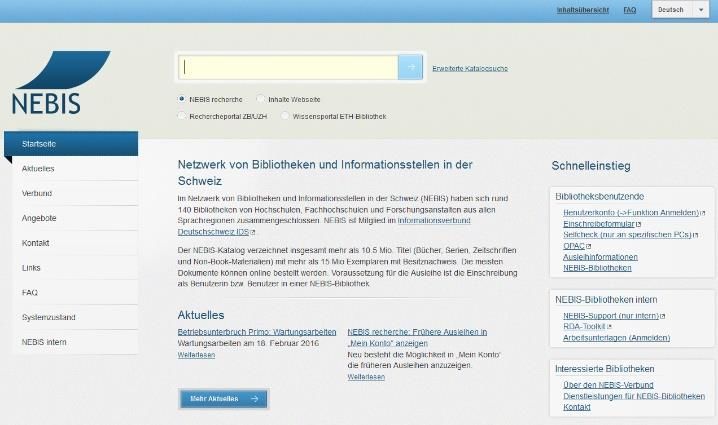Click the search arrow submit button
Viewport: 718px width, 425px height.
tap(410, 67)
